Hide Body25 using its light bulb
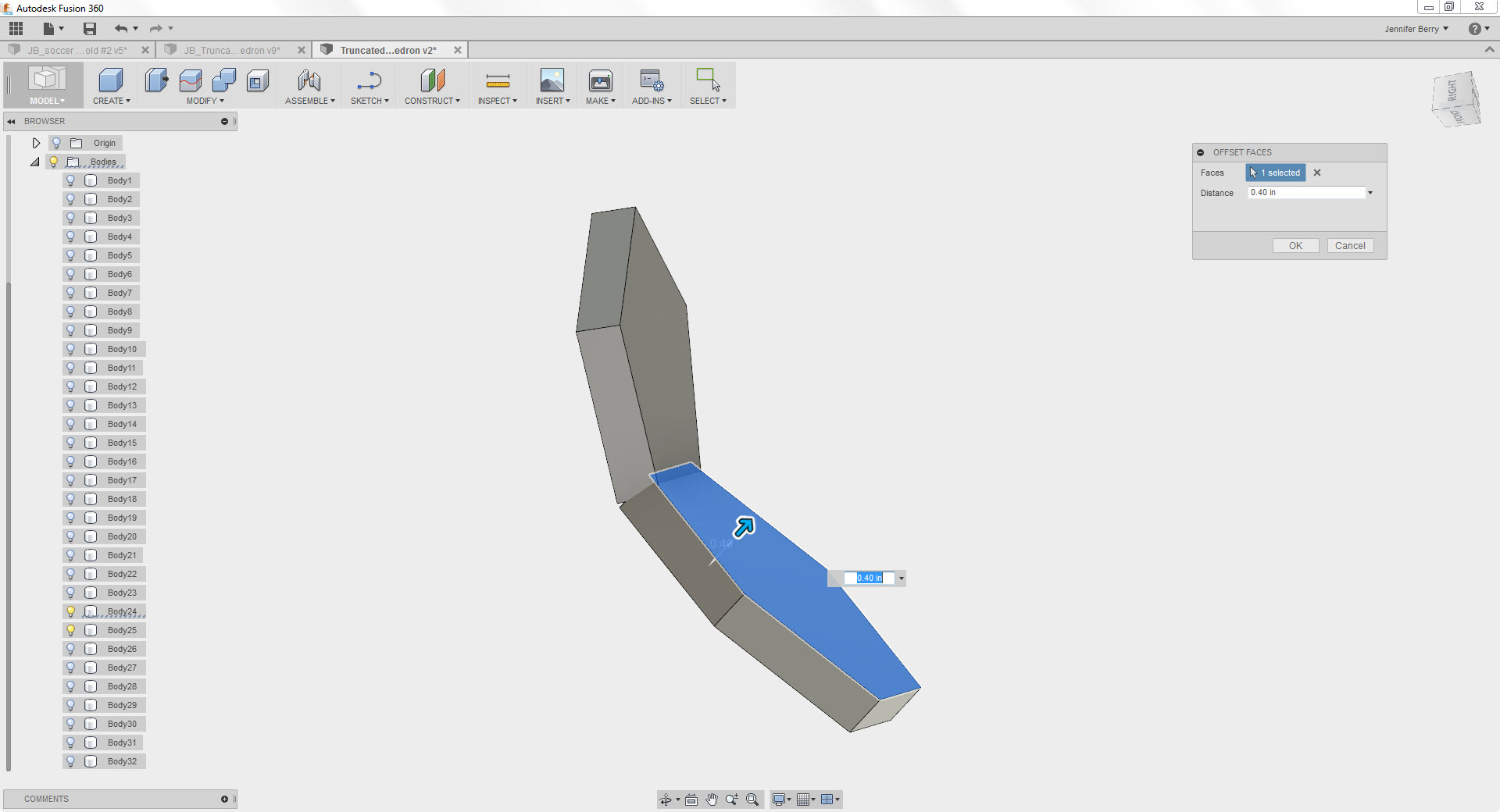This screenshot has height=812, width=1500. point(70,630)
